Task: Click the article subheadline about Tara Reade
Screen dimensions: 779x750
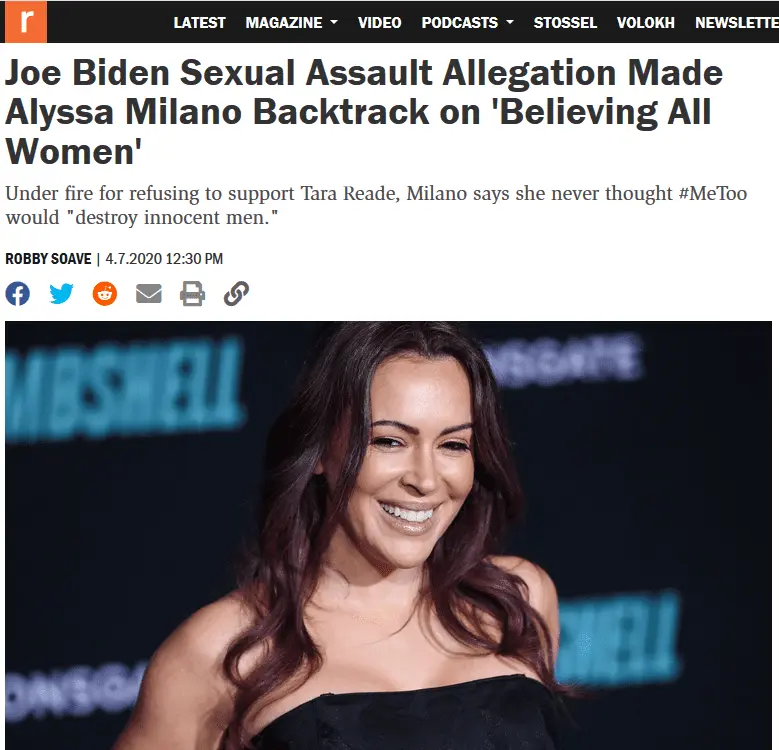Action: point(376,205)
